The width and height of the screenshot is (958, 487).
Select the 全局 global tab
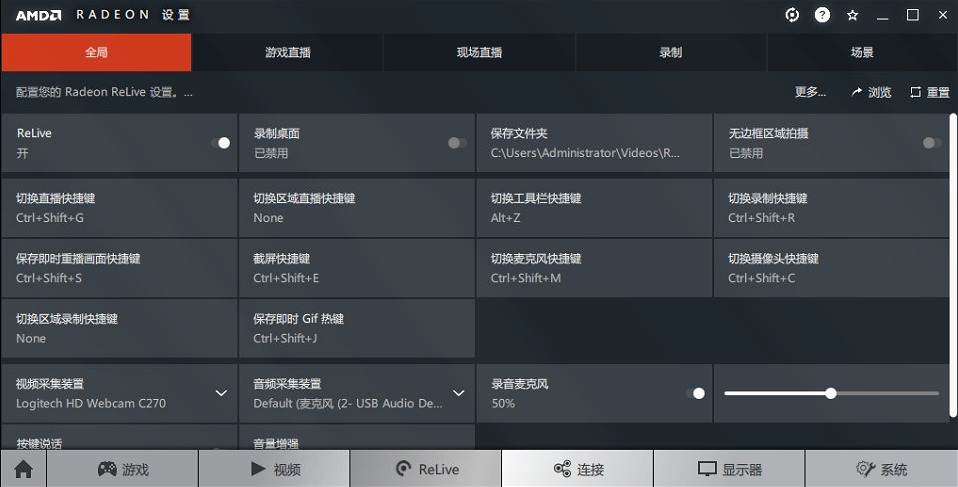pos(96,53)
